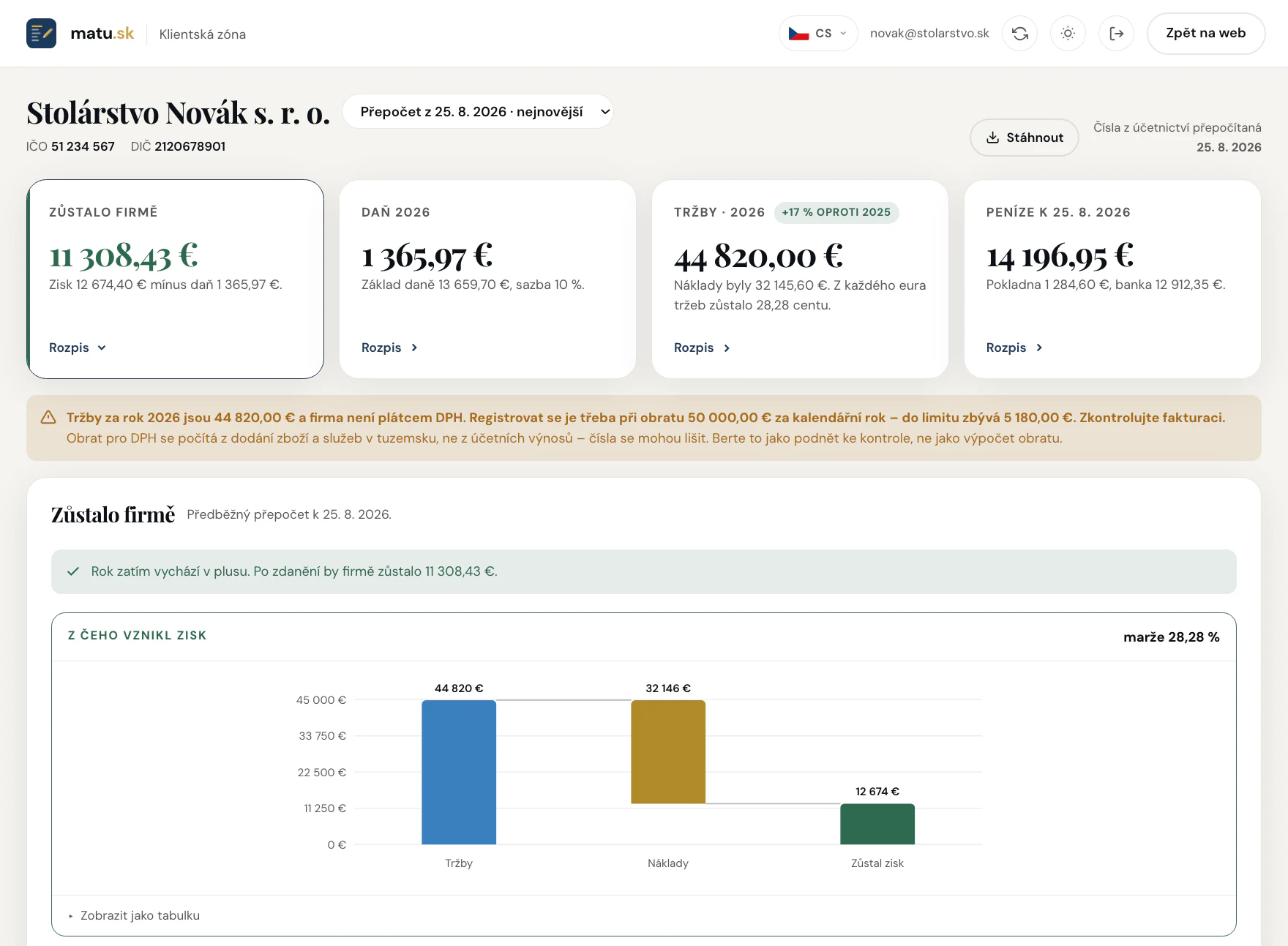This screenshot has width=1288, height=946.
Task: Click the Stolárstvo Novák s. r. o. heading
Action: pyautogui.click(x=178, y=113)
